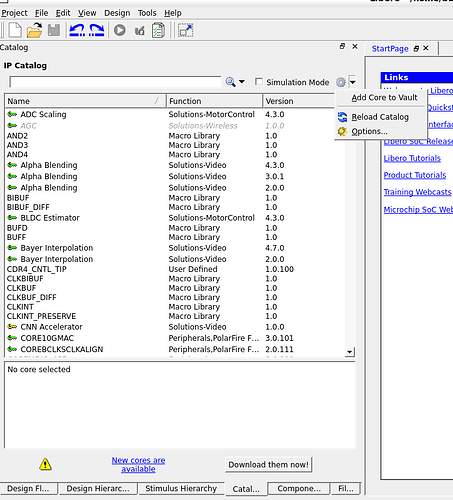Screen dimensions: 453x500
Task: Click the catalog settings gear icon
Action: click(341, 82)
